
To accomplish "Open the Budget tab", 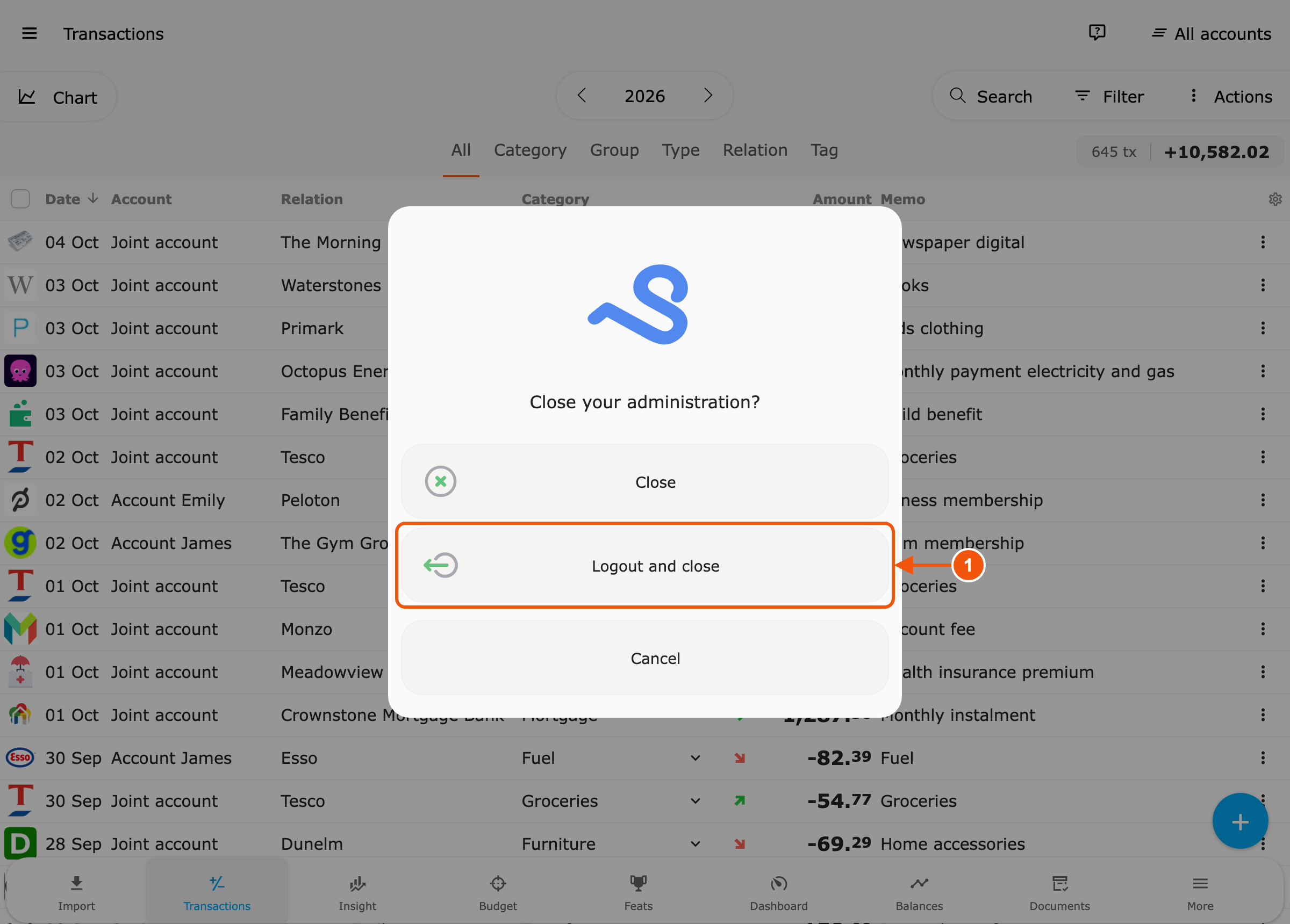I will [x=498, y=893].
